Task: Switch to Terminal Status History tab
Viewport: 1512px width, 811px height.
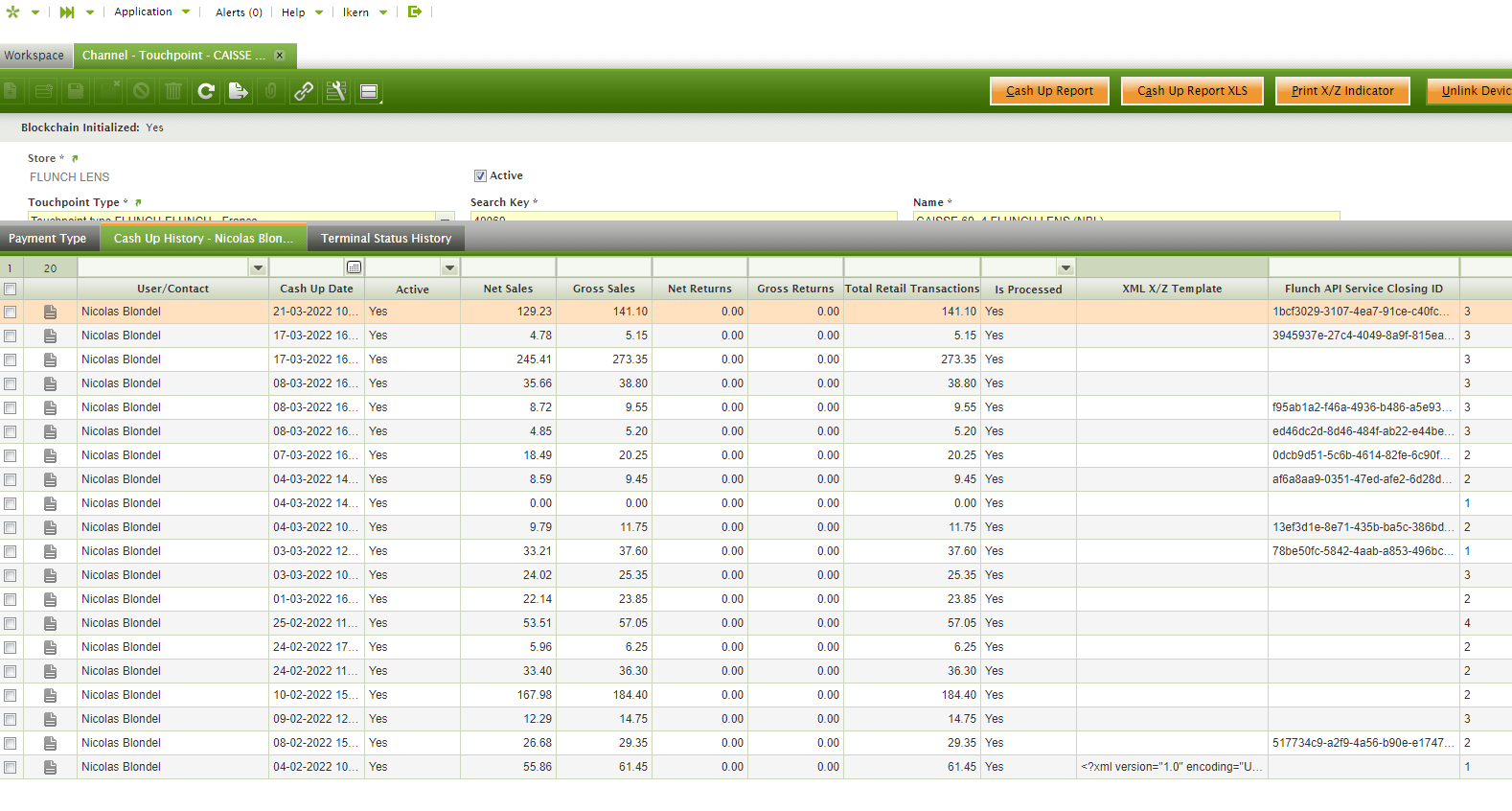Action: [x=385, y=238]
